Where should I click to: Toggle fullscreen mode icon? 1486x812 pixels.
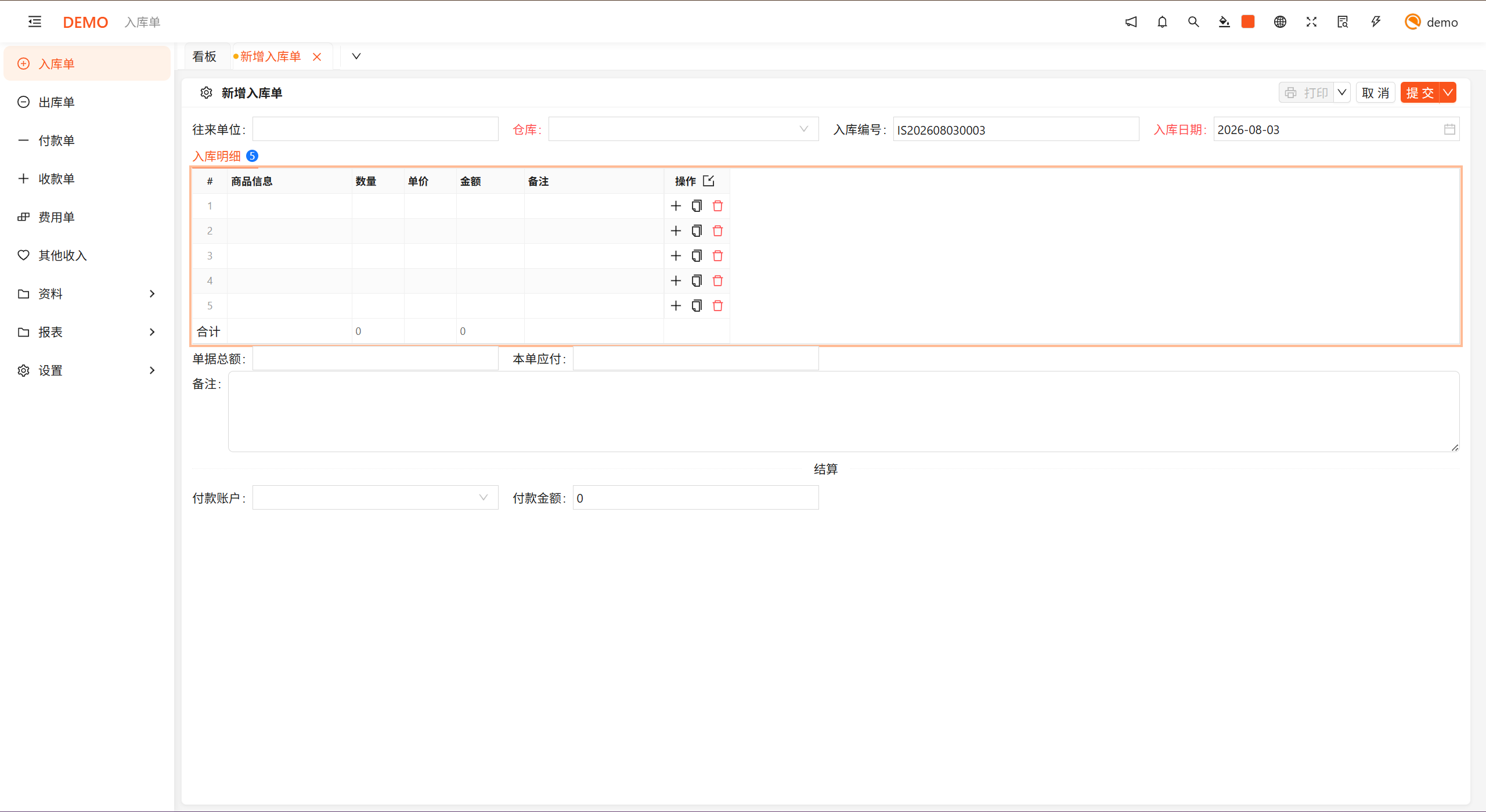(x=1311, y=22)
